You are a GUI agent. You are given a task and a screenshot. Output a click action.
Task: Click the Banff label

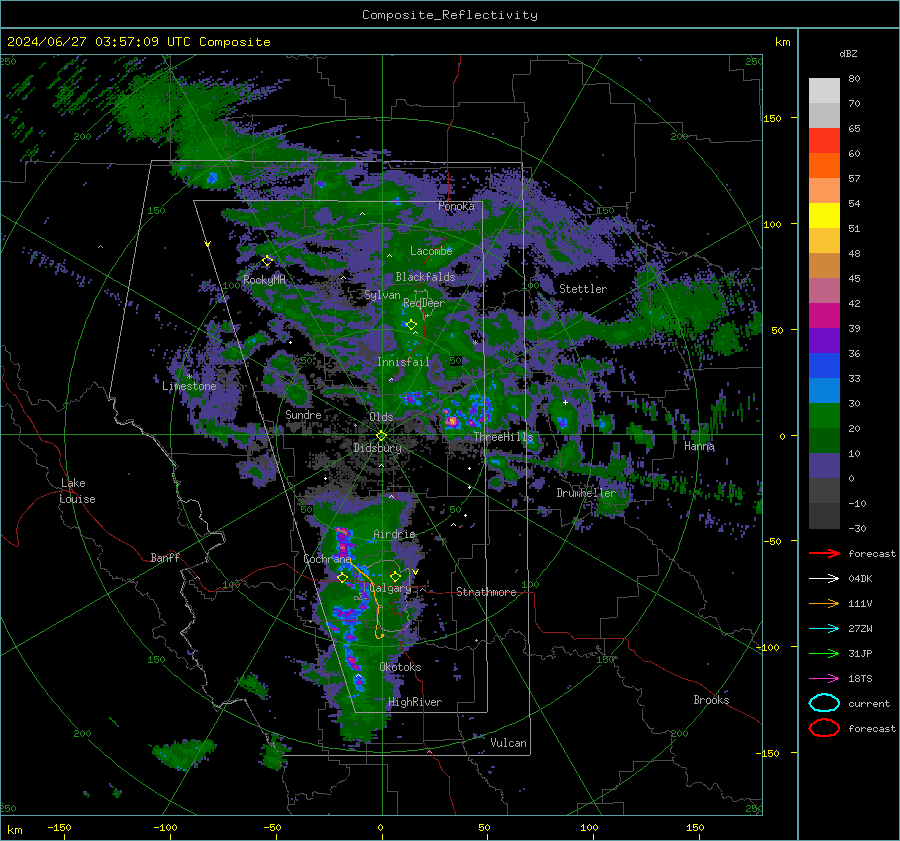pos(165,557)
